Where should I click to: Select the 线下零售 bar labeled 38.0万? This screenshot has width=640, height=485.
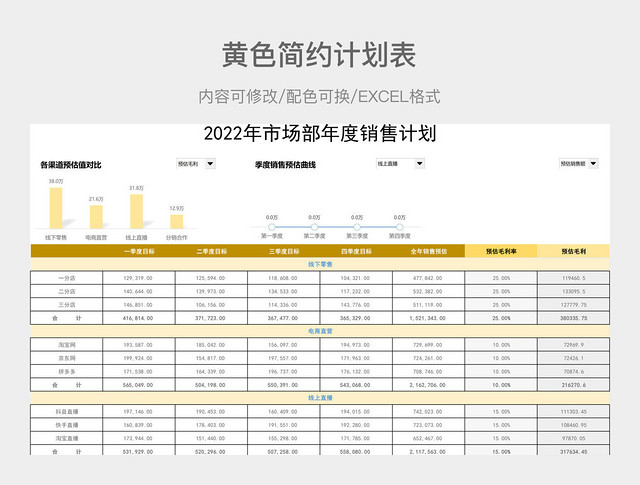56,208
